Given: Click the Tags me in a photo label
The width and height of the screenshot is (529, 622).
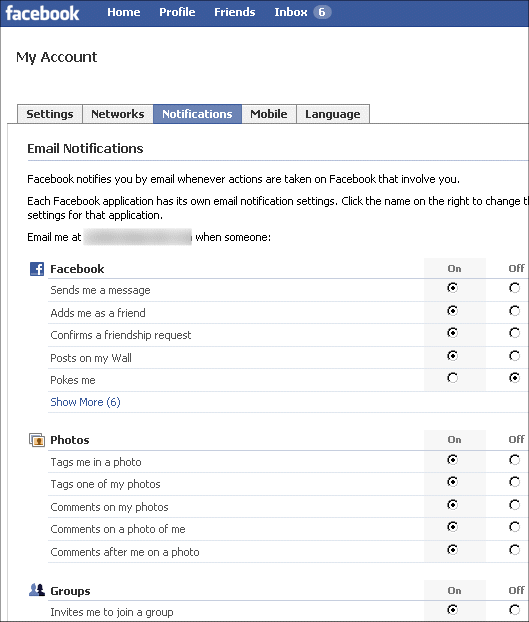Looking at the screenshot, I should (96, 462).
